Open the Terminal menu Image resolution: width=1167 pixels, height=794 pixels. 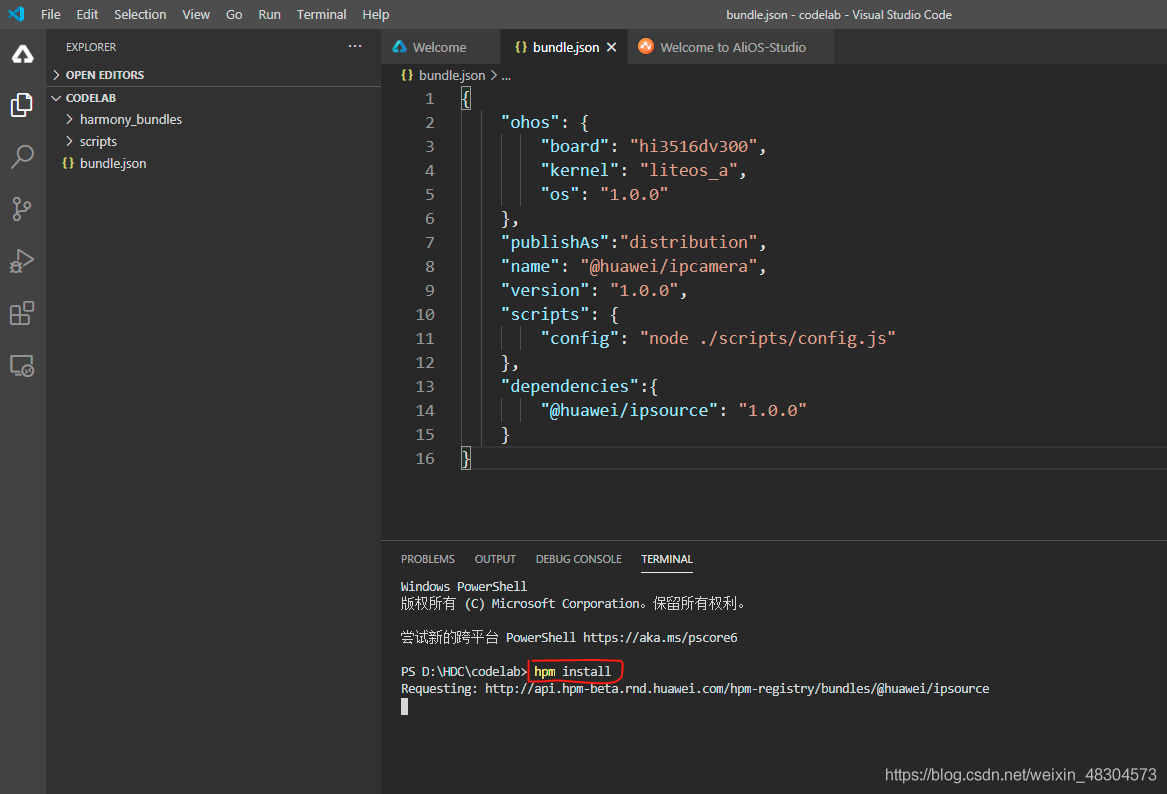[322, 14]
